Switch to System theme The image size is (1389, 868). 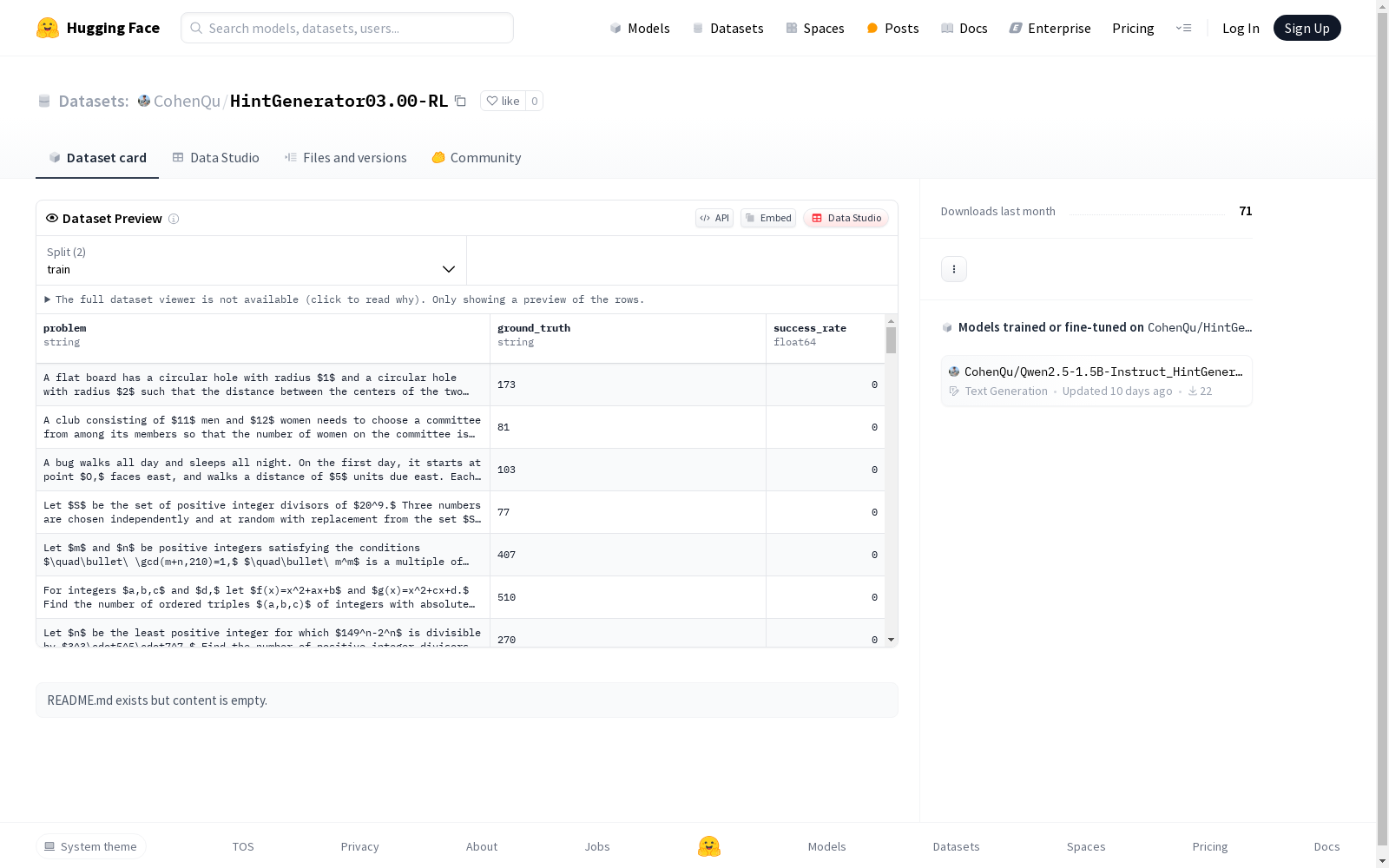(x=91, y=846)
